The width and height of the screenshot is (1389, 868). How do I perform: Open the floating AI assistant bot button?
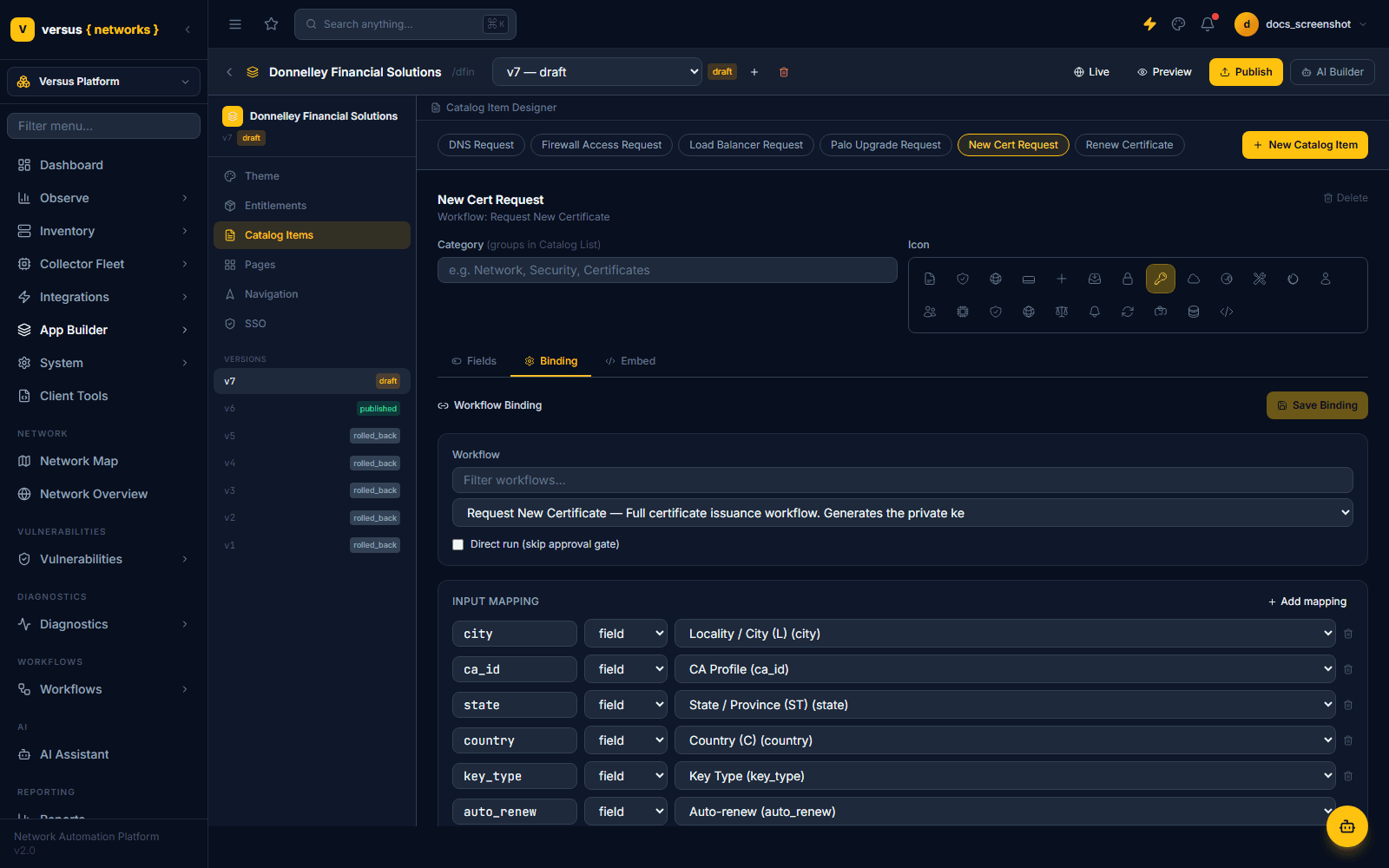1347,826
